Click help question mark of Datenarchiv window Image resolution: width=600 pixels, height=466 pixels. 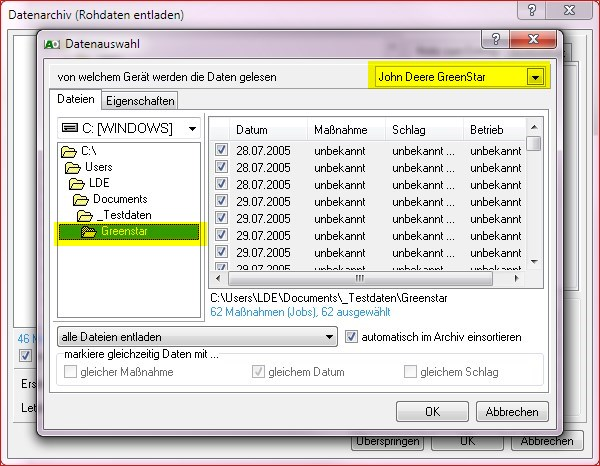pyautogui.click(x=532, y=10)
